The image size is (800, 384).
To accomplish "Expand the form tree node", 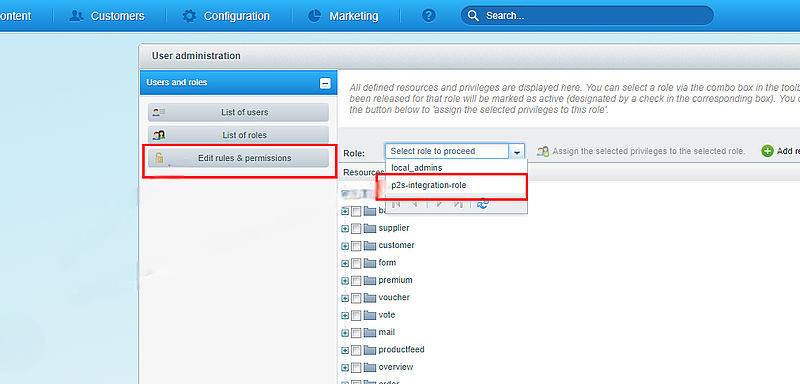I will pyautogui.click(x=345, y=263).
